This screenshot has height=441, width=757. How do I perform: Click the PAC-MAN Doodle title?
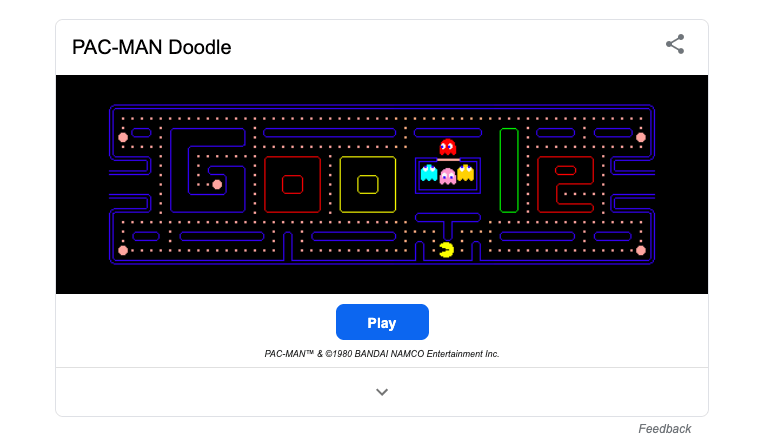coord(152,47)
